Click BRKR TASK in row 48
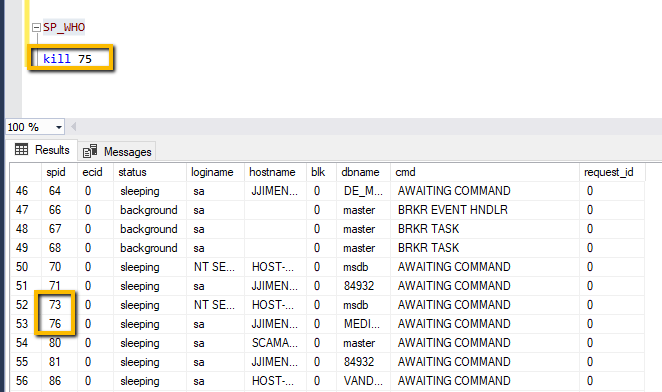Image resolution: width=662 pixels, height=392 pixels. point(485,229)
